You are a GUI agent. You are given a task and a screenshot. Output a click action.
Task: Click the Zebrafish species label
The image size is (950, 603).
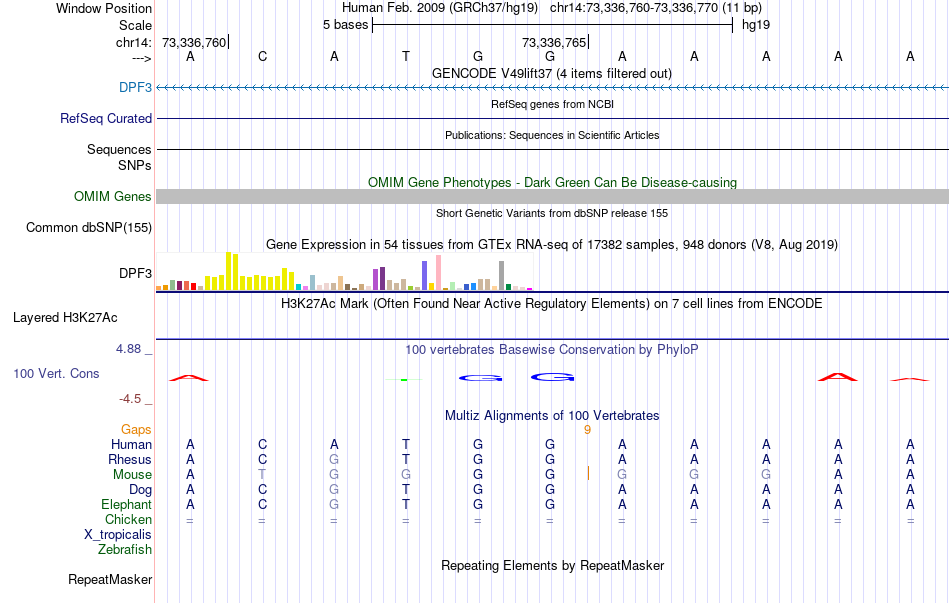click(125, 550)
